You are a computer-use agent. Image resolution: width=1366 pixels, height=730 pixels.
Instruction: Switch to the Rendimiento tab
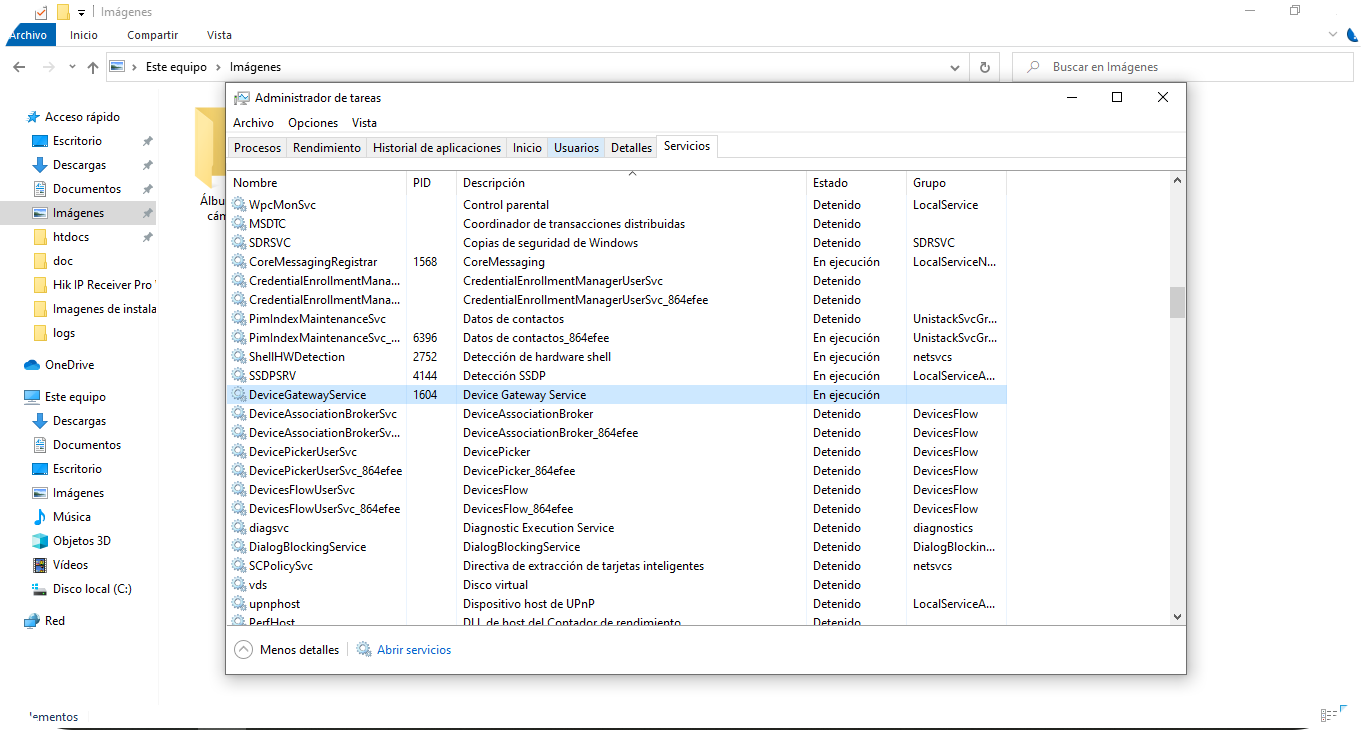point(326,148)
